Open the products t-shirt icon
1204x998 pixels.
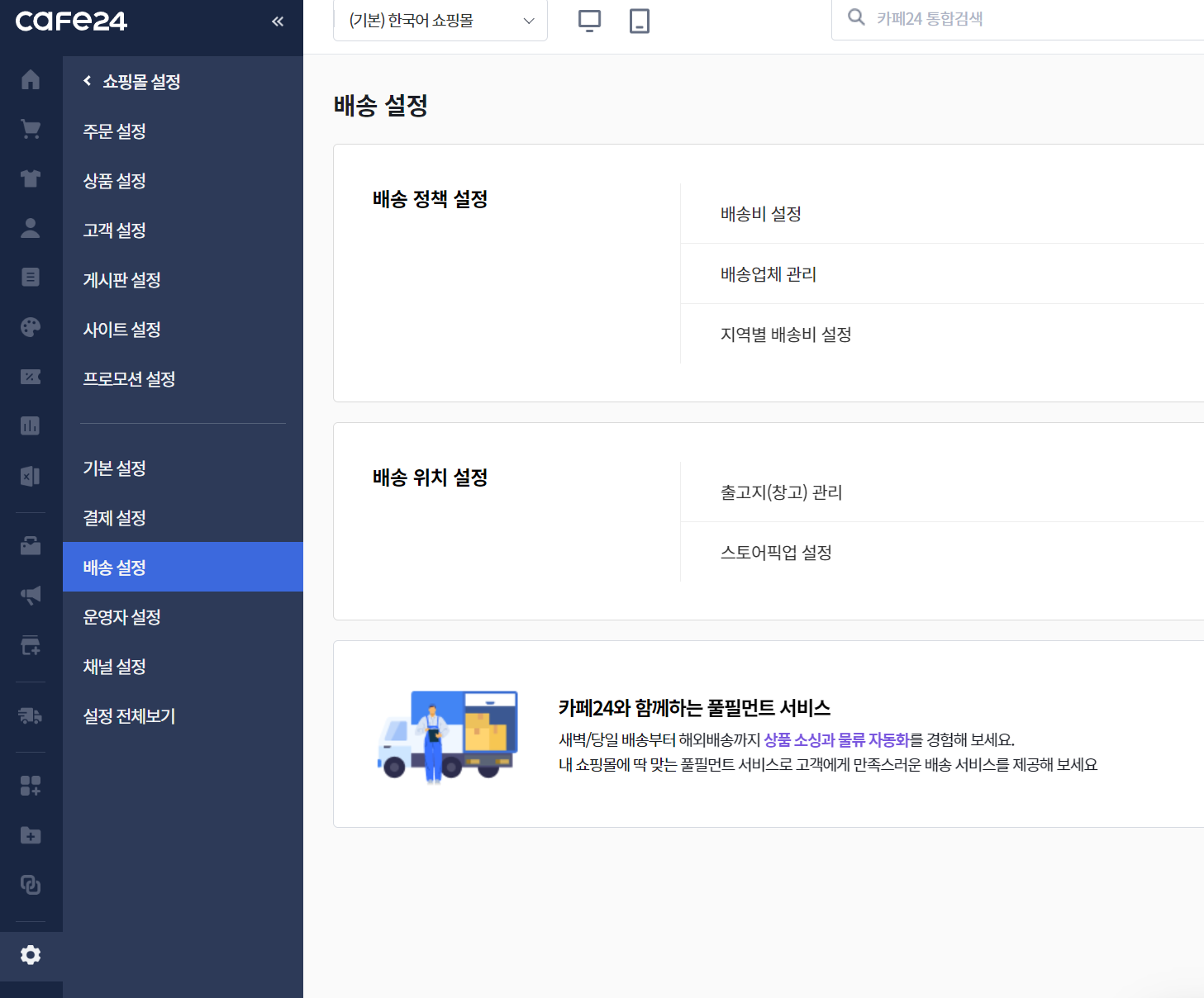31,178
